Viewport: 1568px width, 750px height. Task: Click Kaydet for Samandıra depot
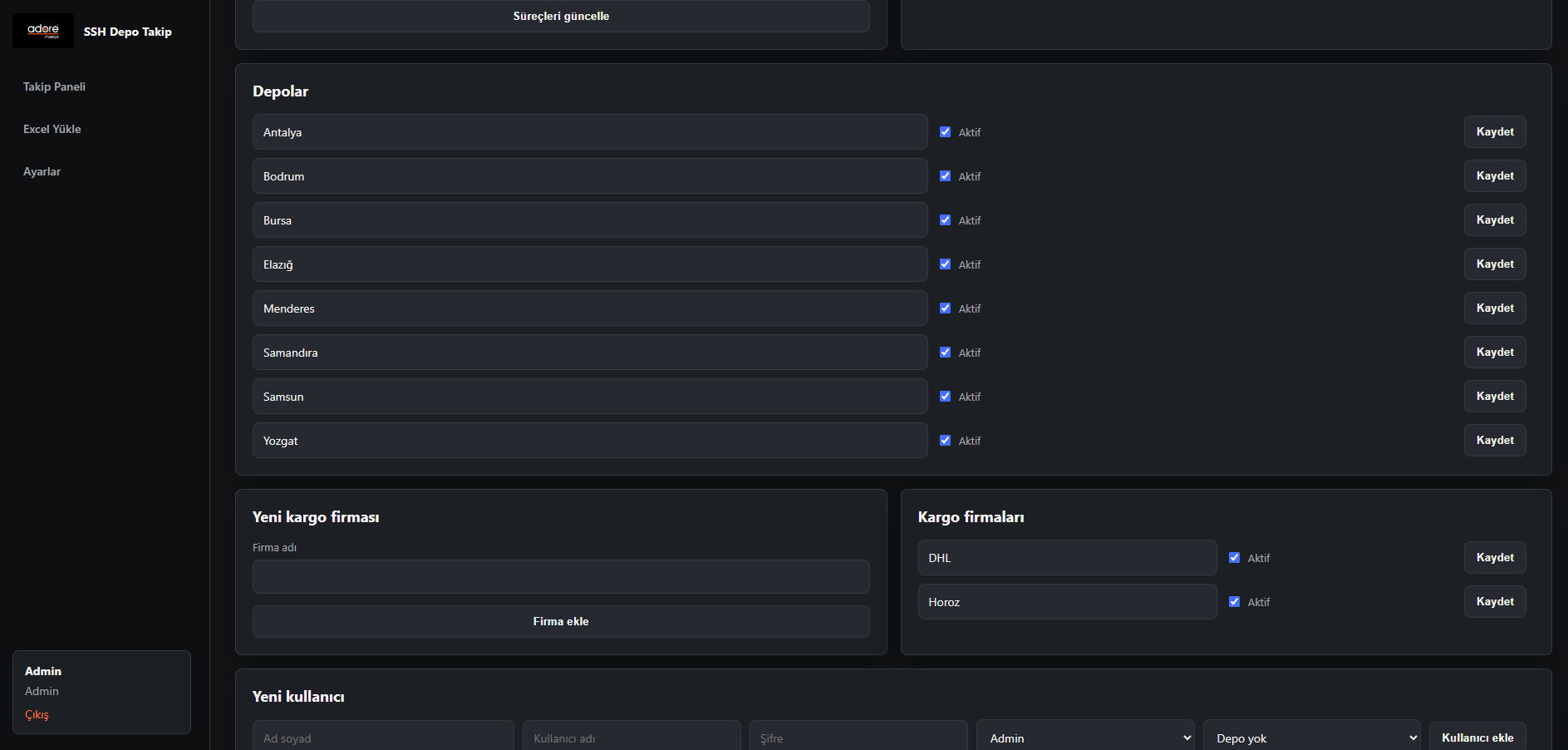1495,353
